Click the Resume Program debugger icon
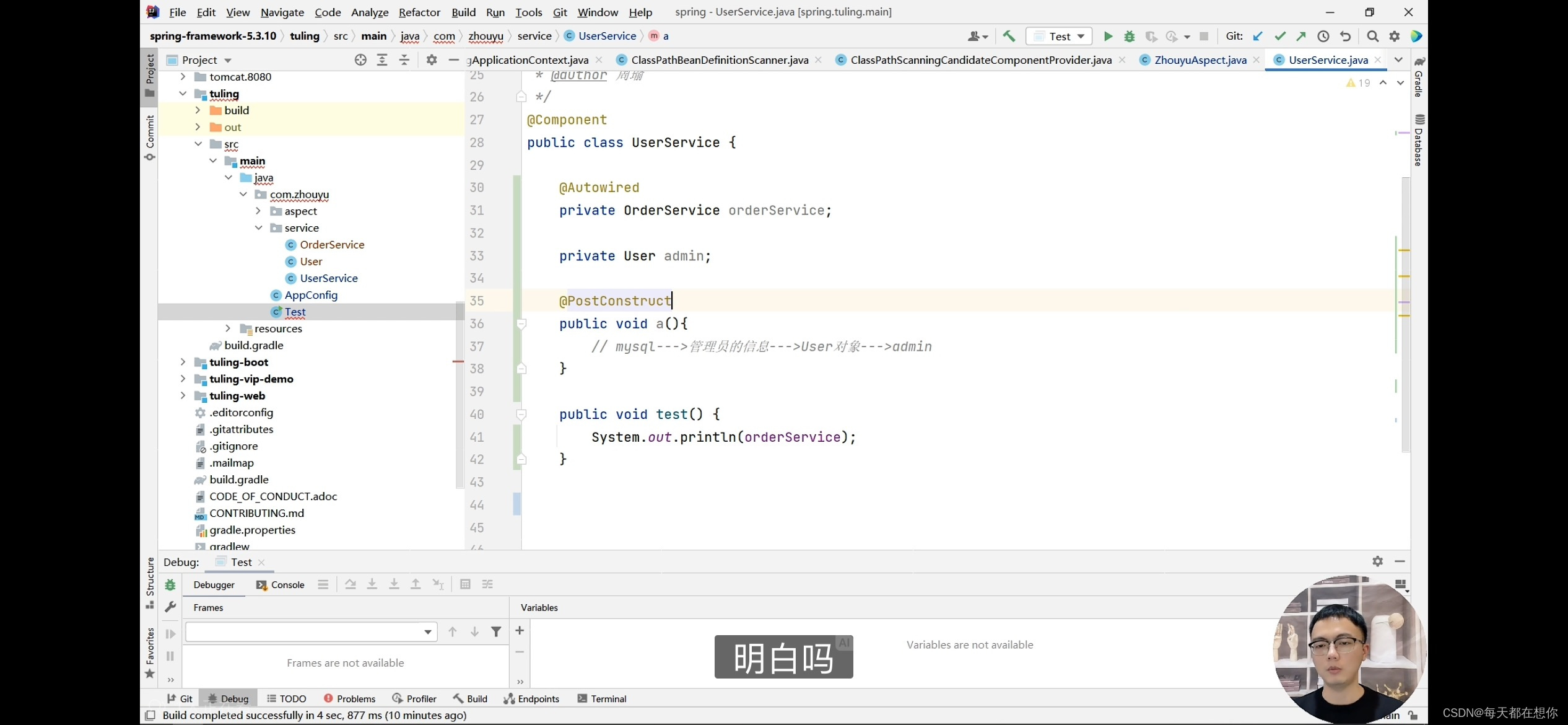 pyautogui.click(x=169, y=632)
